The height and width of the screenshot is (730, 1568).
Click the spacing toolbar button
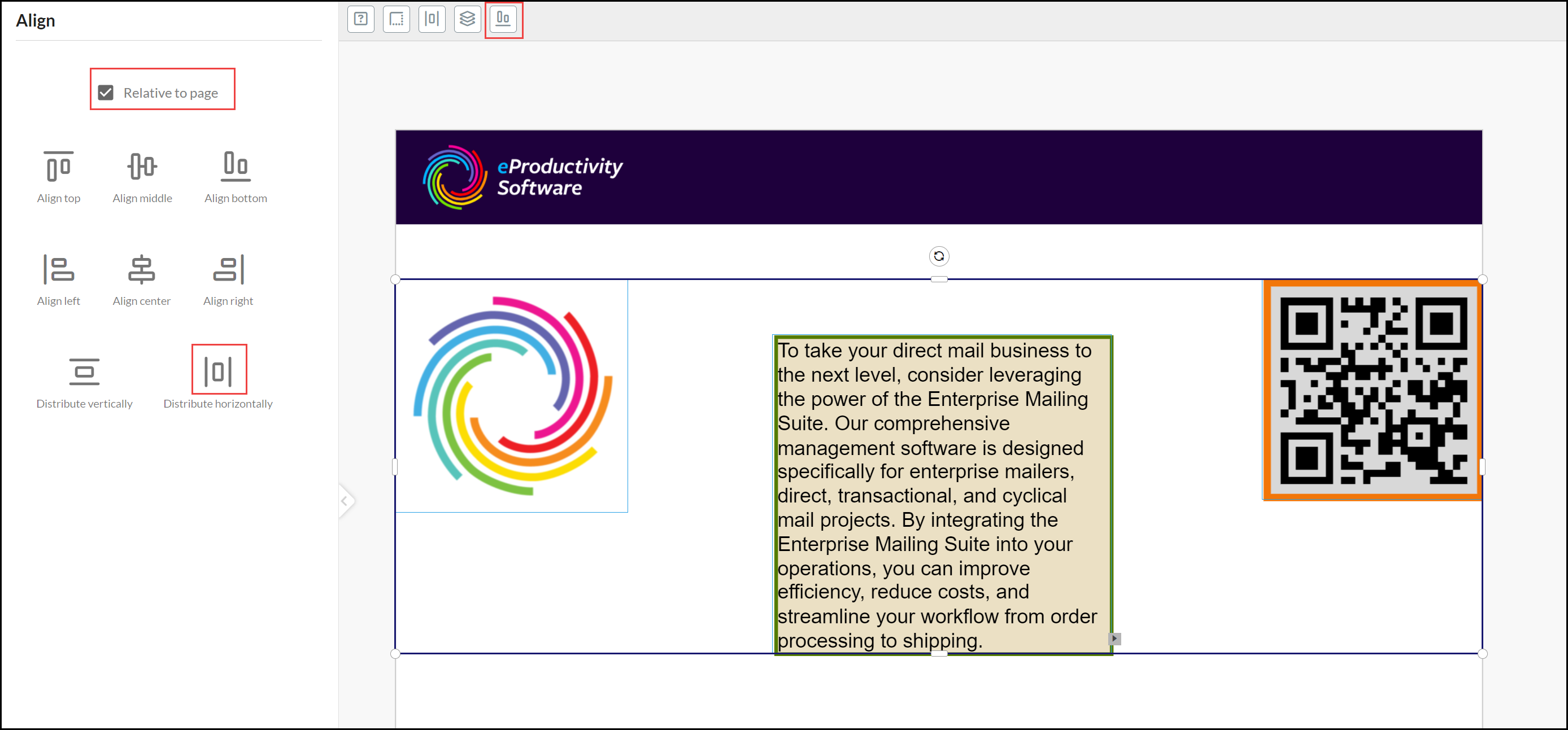pyautogui.click(x=432, y=19)
